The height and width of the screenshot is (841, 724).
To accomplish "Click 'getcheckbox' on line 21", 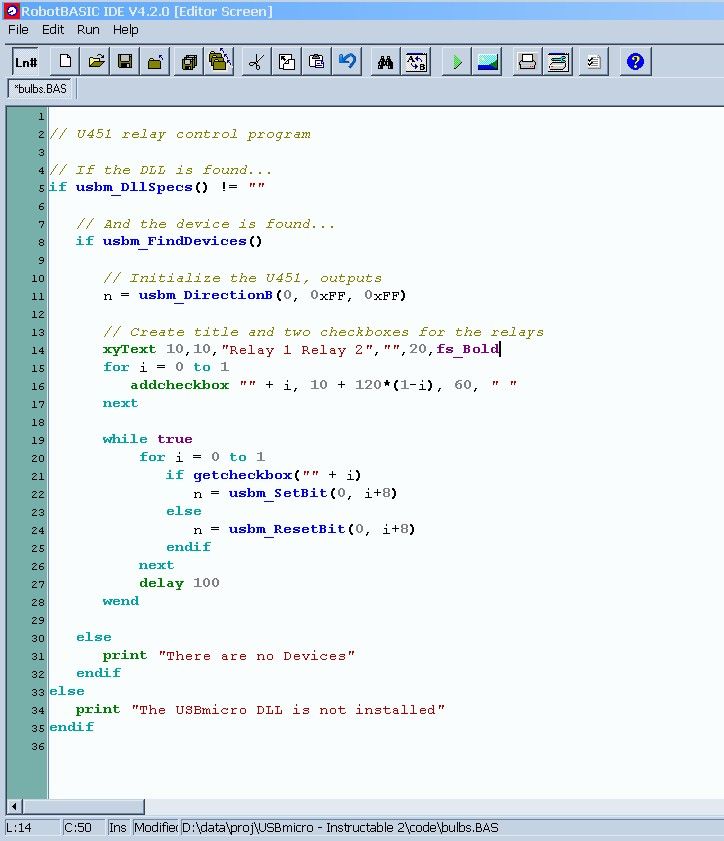I will (x=242, y=475).
